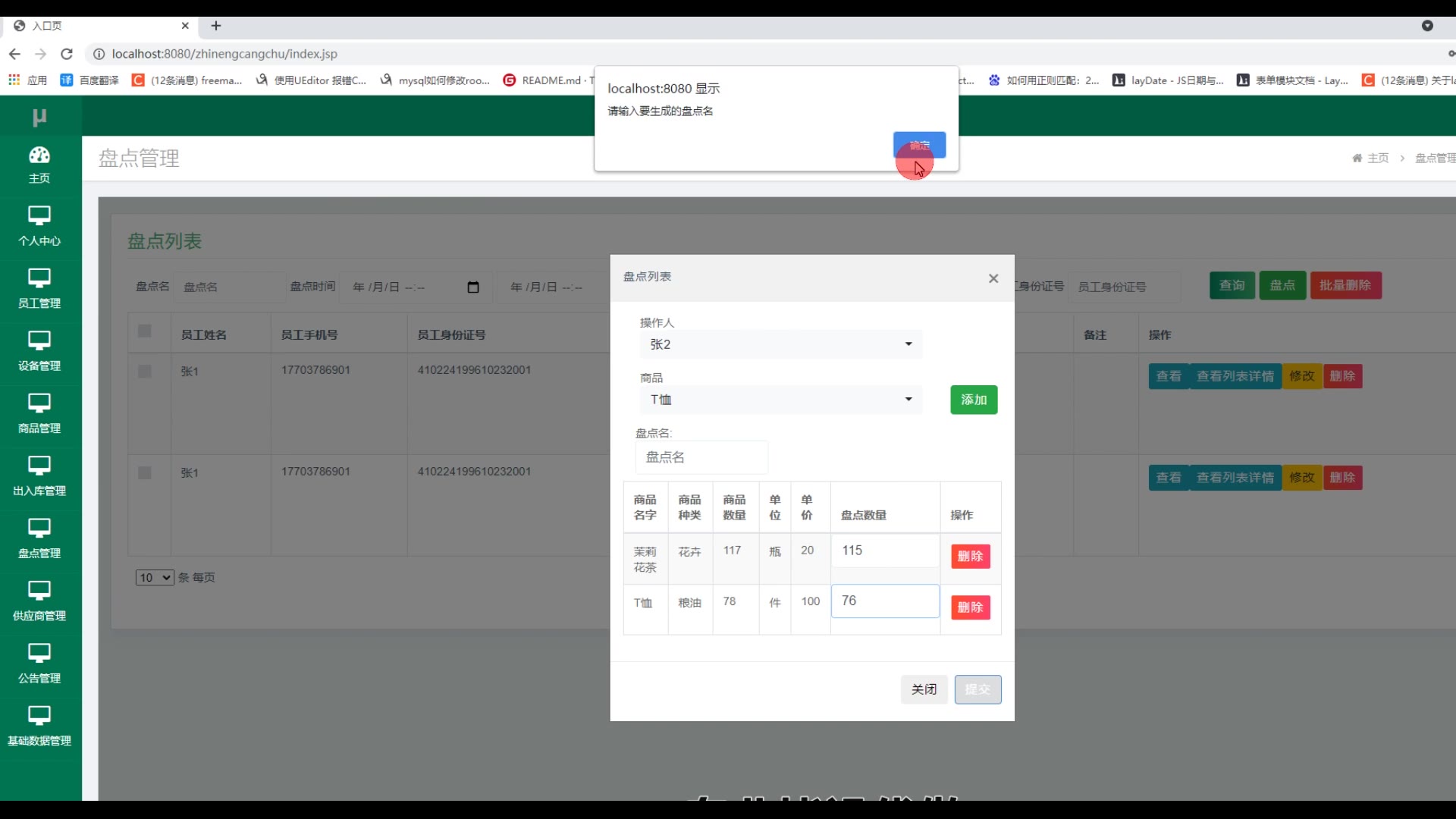Screen dimensions: 1456x819
Task: Open 员工管理 sidebar icon
Action: coord(39,278)
